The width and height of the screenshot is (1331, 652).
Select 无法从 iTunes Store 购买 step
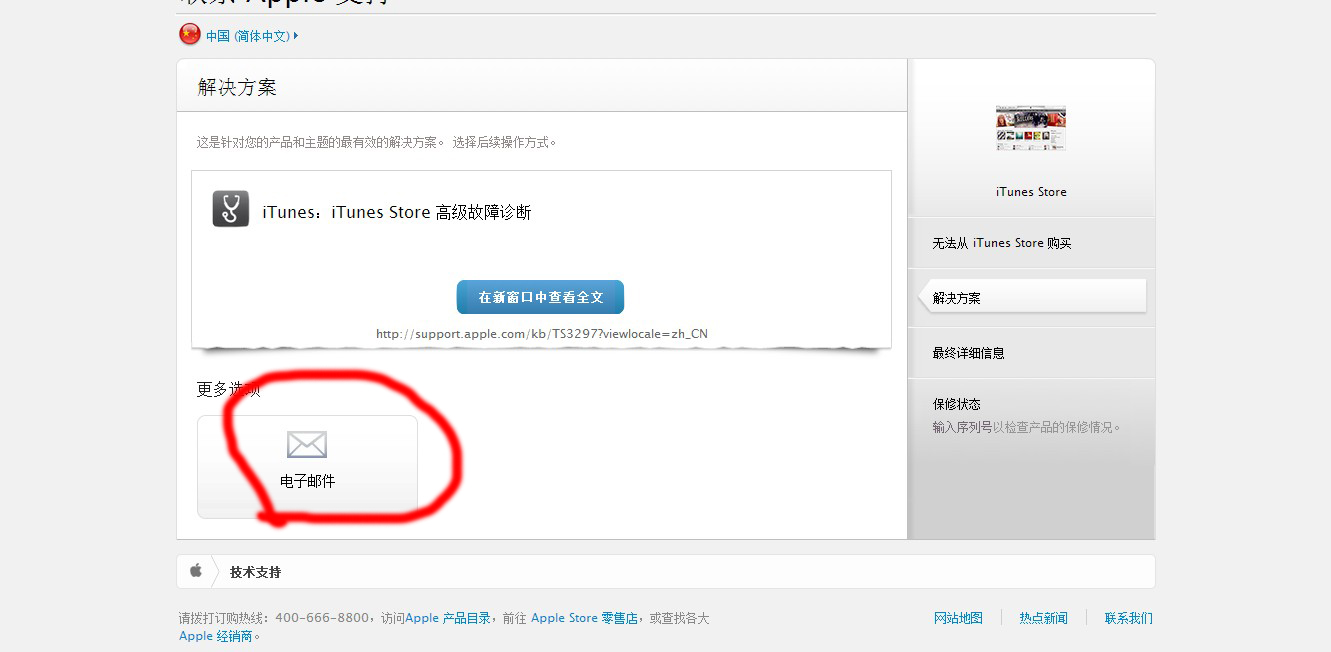[x=1002, y=243]
